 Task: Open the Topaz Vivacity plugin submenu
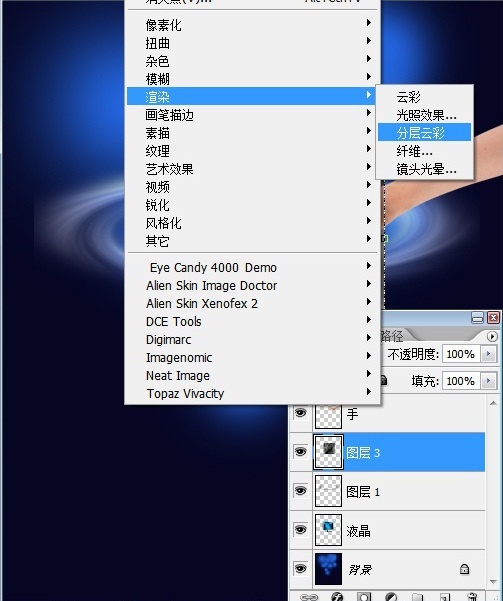coord(253,393)
